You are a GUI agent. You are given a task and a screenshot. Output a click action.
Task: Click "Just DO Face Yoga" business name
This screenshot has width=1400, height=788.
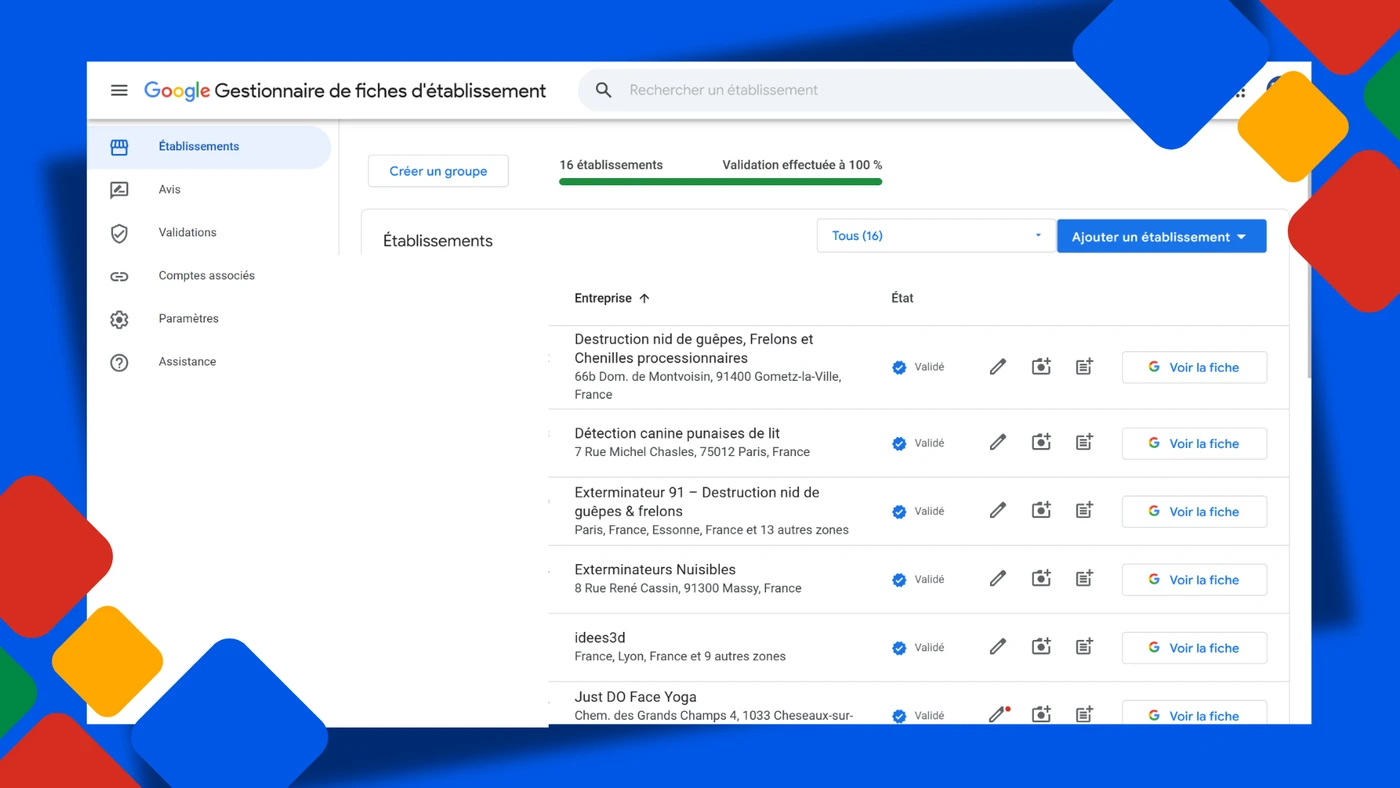[x=635, y=697]
